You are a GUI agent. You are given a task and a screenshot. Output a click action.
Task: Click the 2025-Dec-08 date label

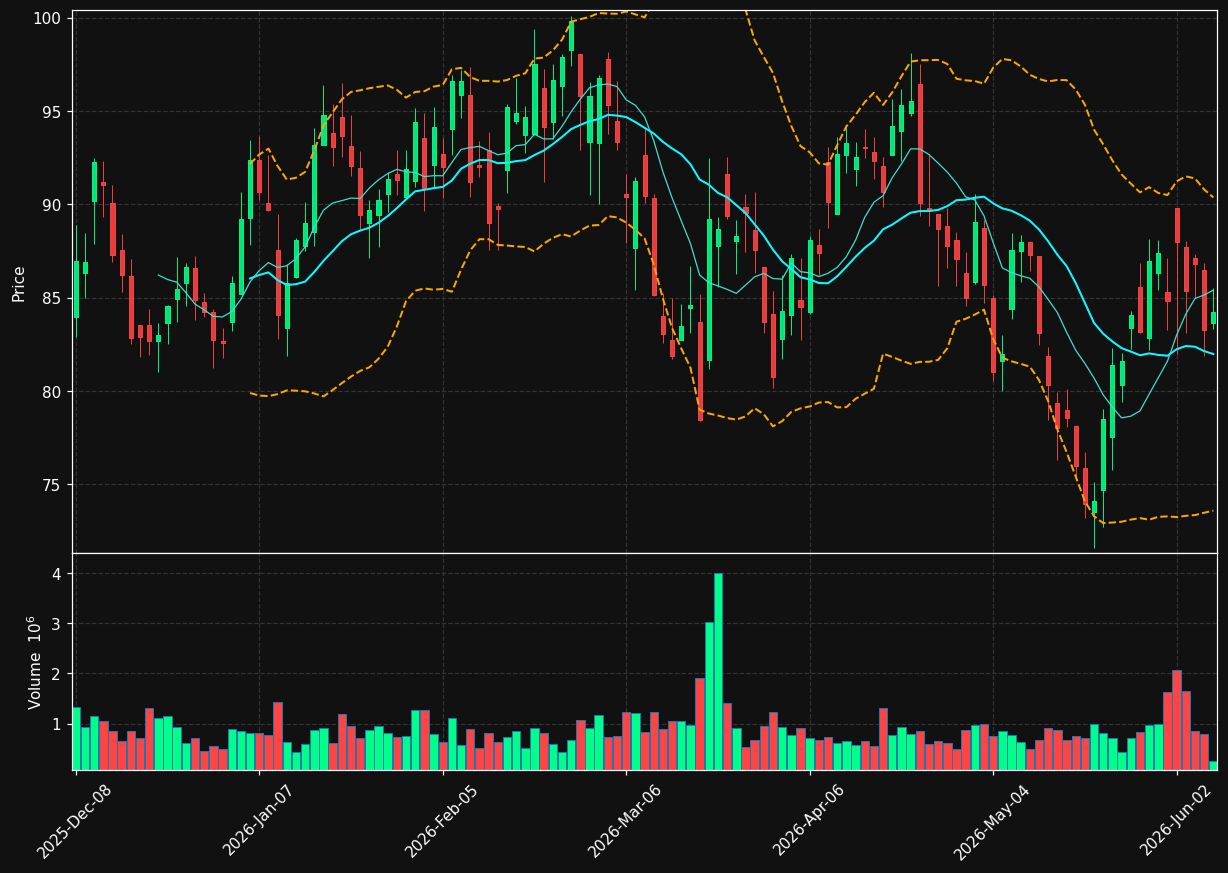point(74,821)
